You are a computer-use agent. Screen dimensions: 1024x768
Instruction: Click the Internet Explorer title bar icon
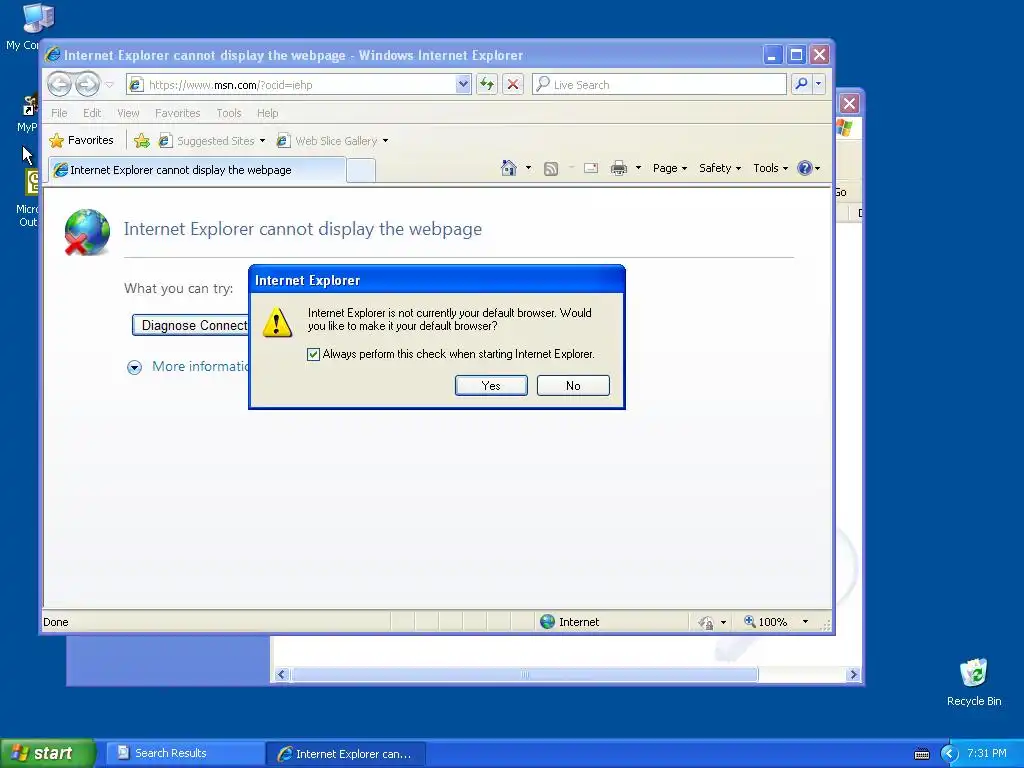[x=52, y=55]
